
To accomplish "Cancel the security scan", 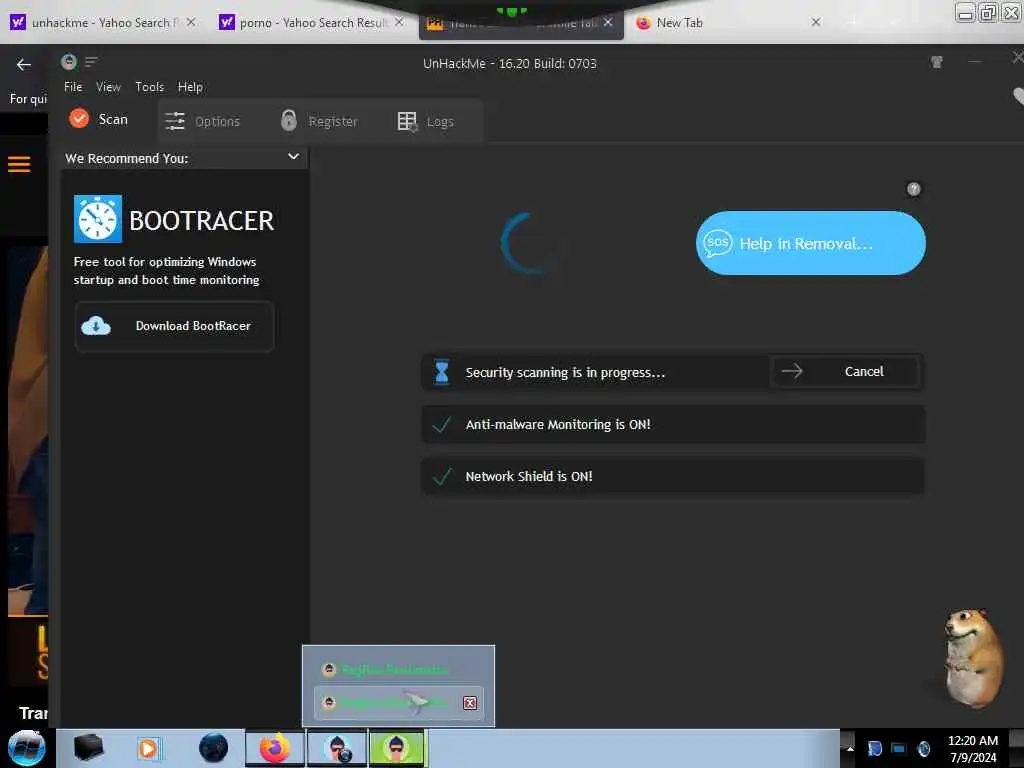I will click(x=846, y=372).
